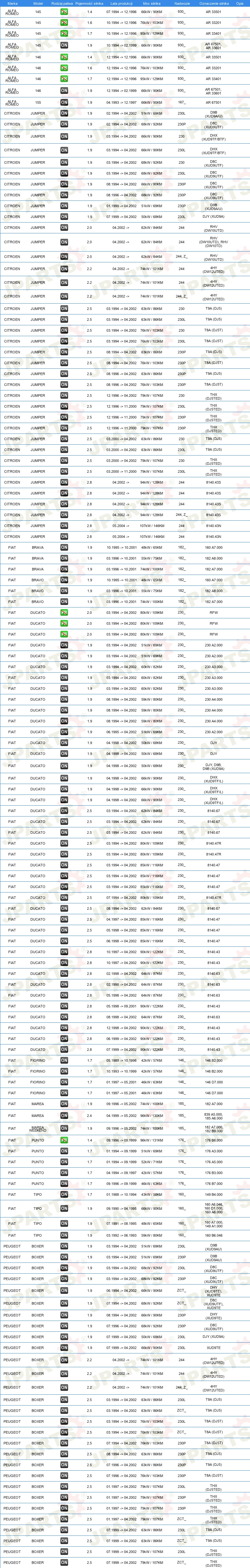Click ON icon in Fiat Fiorino 05.1988 -> 10.1996 row
This screenshot has width=250, height=1568.
64,1061
